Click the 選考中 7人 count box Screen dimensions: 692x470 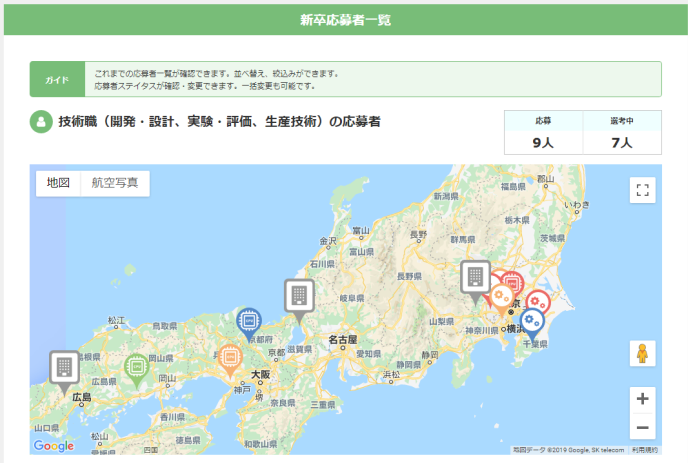[622, 132]
